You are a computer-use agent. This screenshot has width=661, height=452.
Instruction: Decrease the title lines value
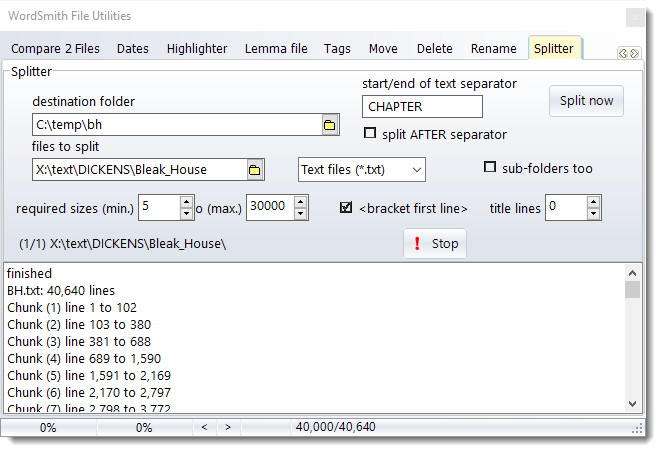point(593,213)
